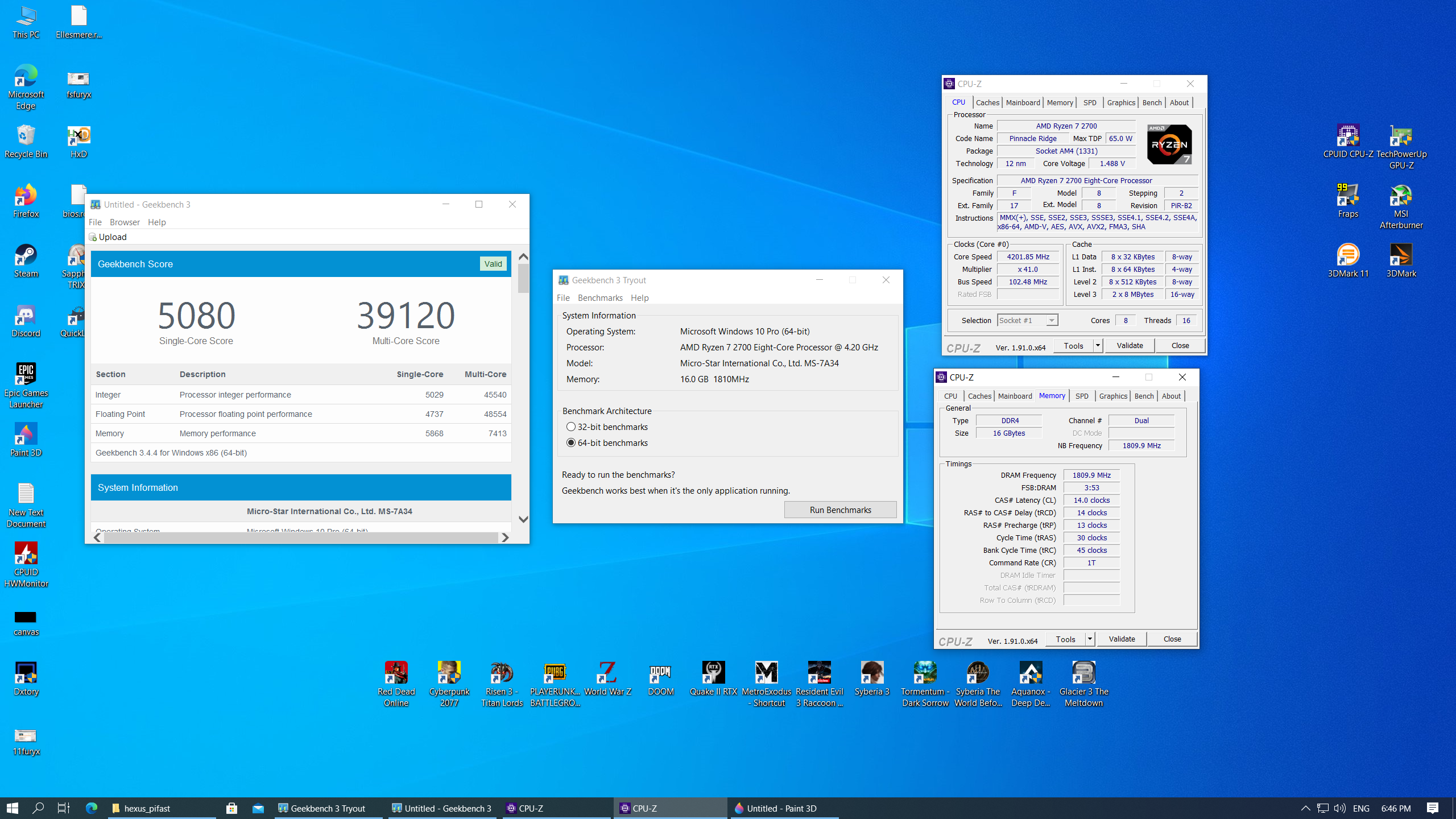Open MSI Afterburner desktop icon

pyautogui.click(x=1401, y=207)
